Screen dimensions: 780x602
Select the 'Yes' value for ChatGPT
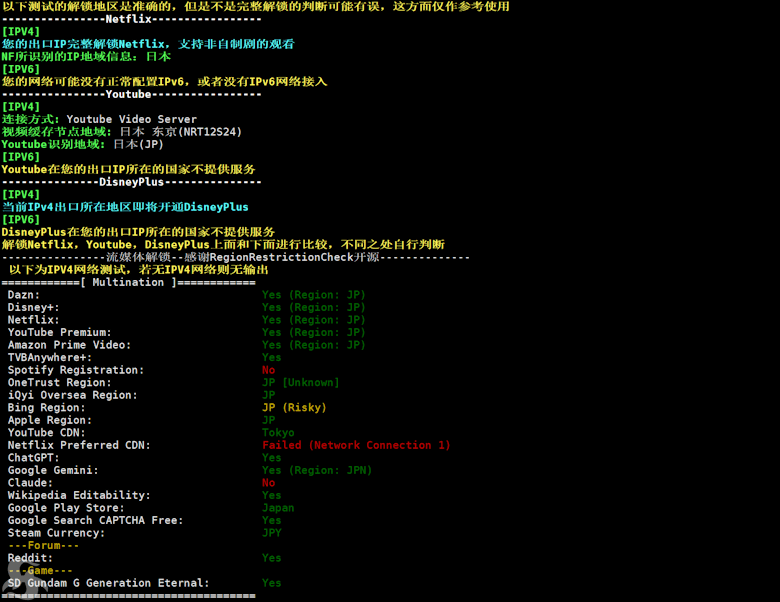(272, 458)
